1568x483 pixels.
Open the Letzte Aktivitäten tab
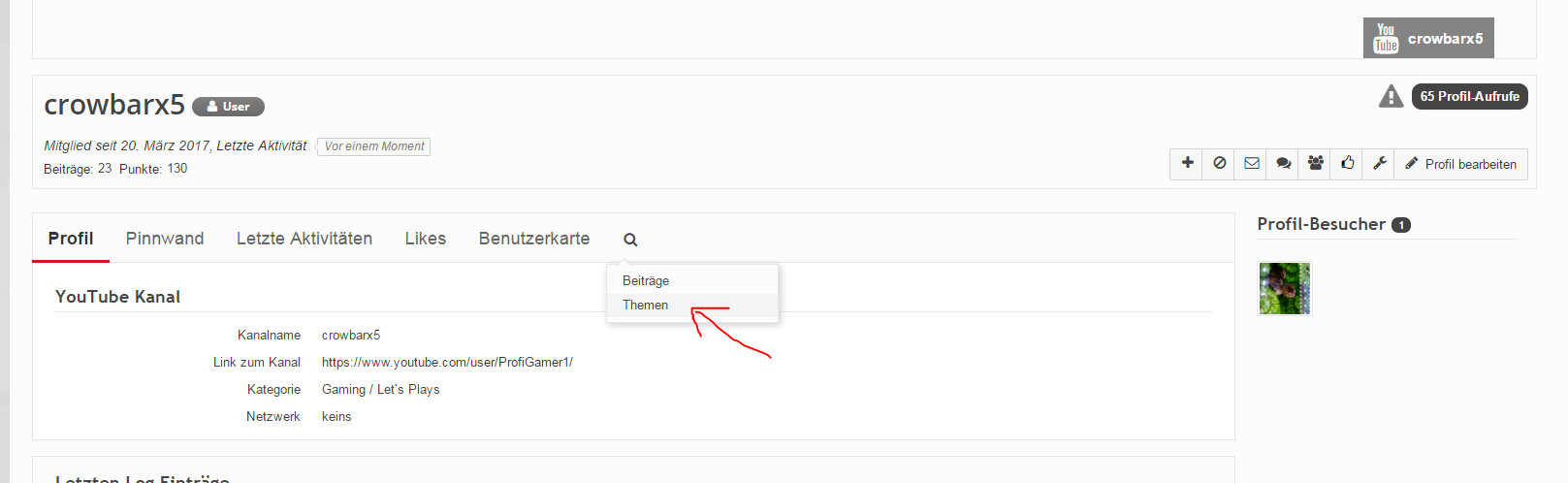pyautogui.click(x=304, y=239)
